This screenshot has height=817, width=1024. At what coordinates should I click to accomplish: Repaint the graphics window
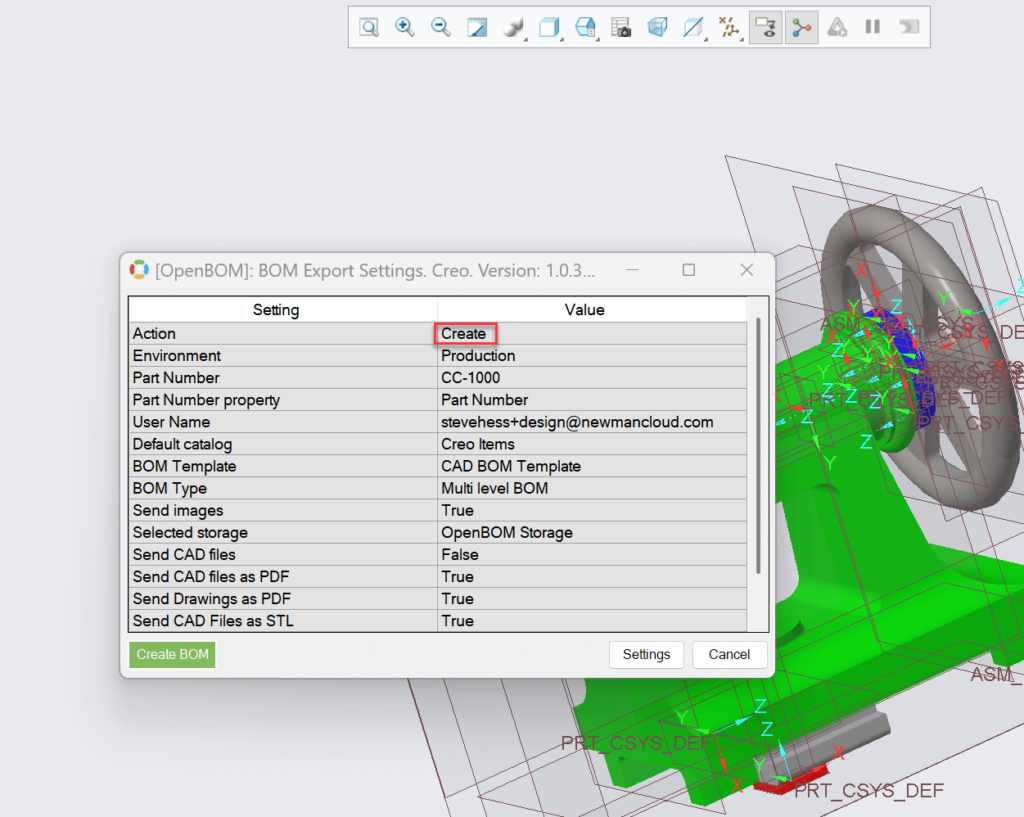pyautogui.click(x=477, y=27)
